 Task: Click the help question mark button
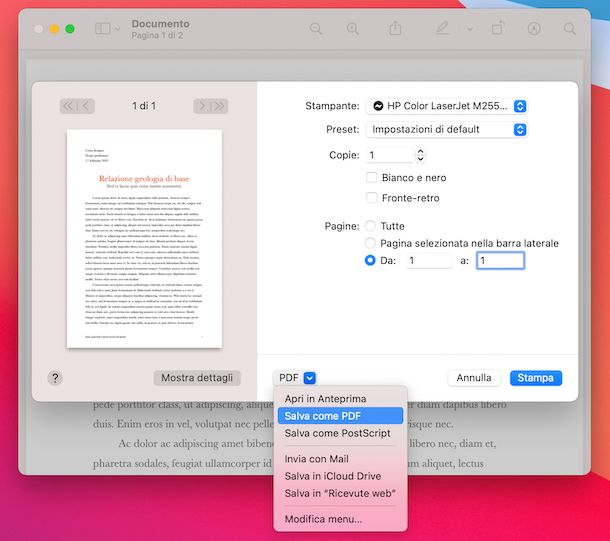click(55, 378)
